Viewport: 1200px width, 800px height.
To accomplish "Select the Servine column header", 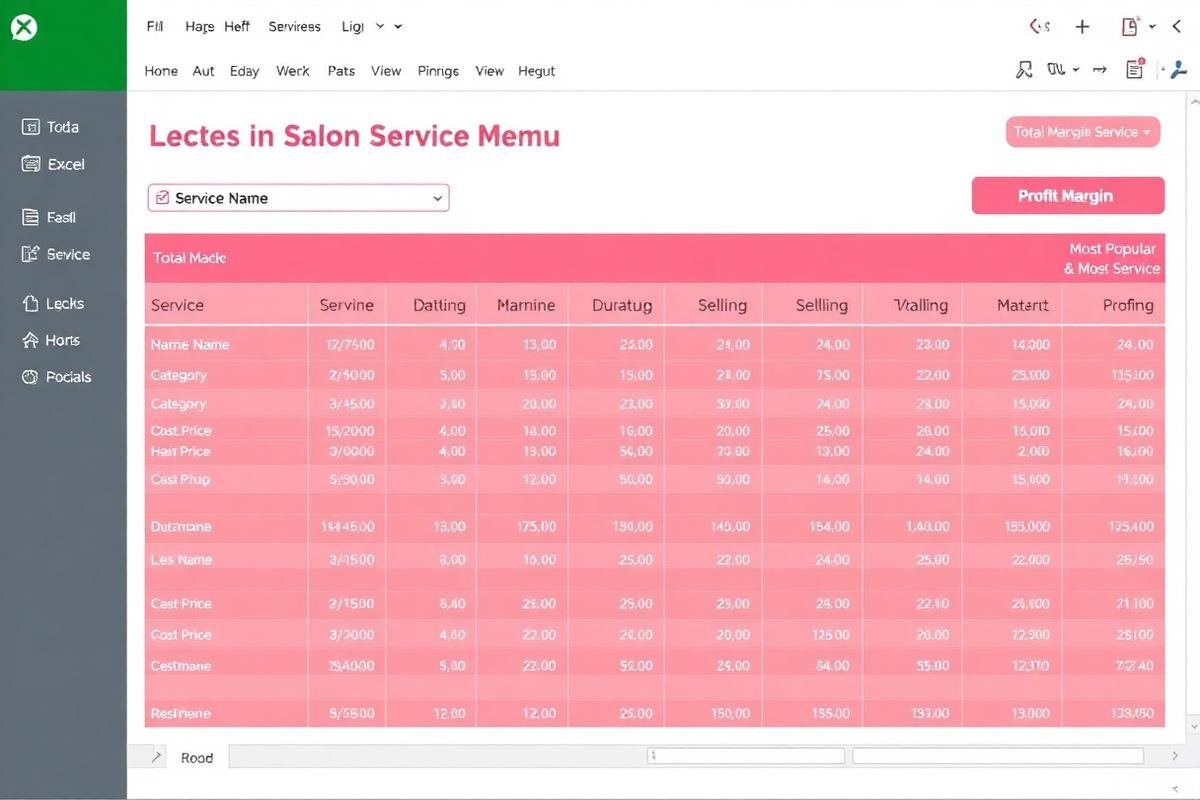I will click(346, 305).
